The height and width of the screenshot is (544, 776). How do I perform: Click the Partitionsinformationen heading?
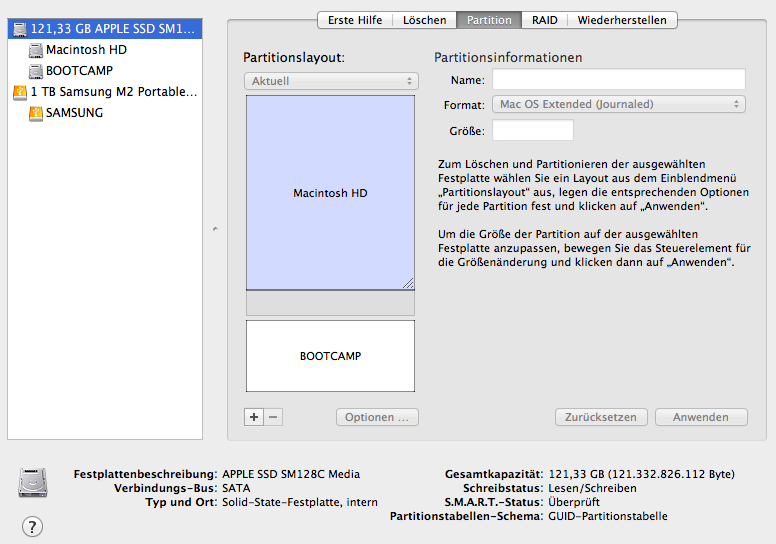tap(508, 57)
